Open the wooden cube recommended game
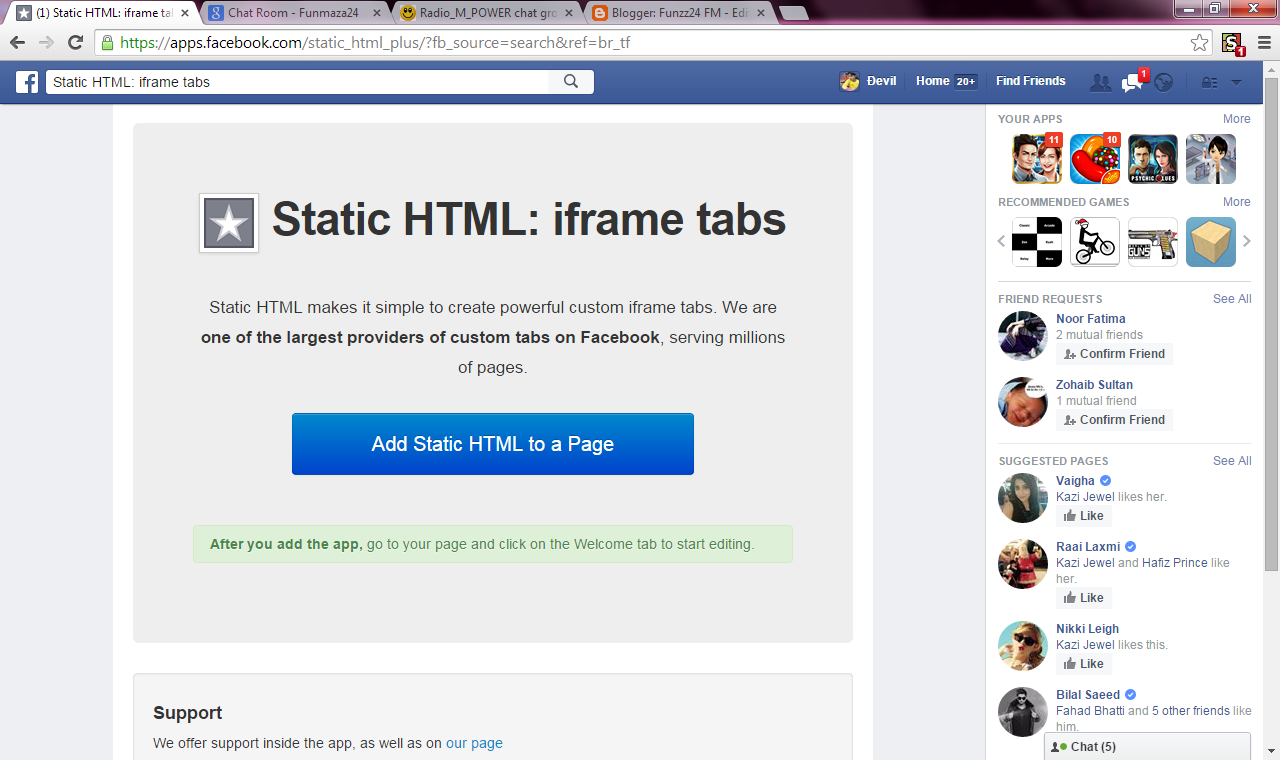Viewport: 1280px width, 760px height. [x=1211, y=242]
